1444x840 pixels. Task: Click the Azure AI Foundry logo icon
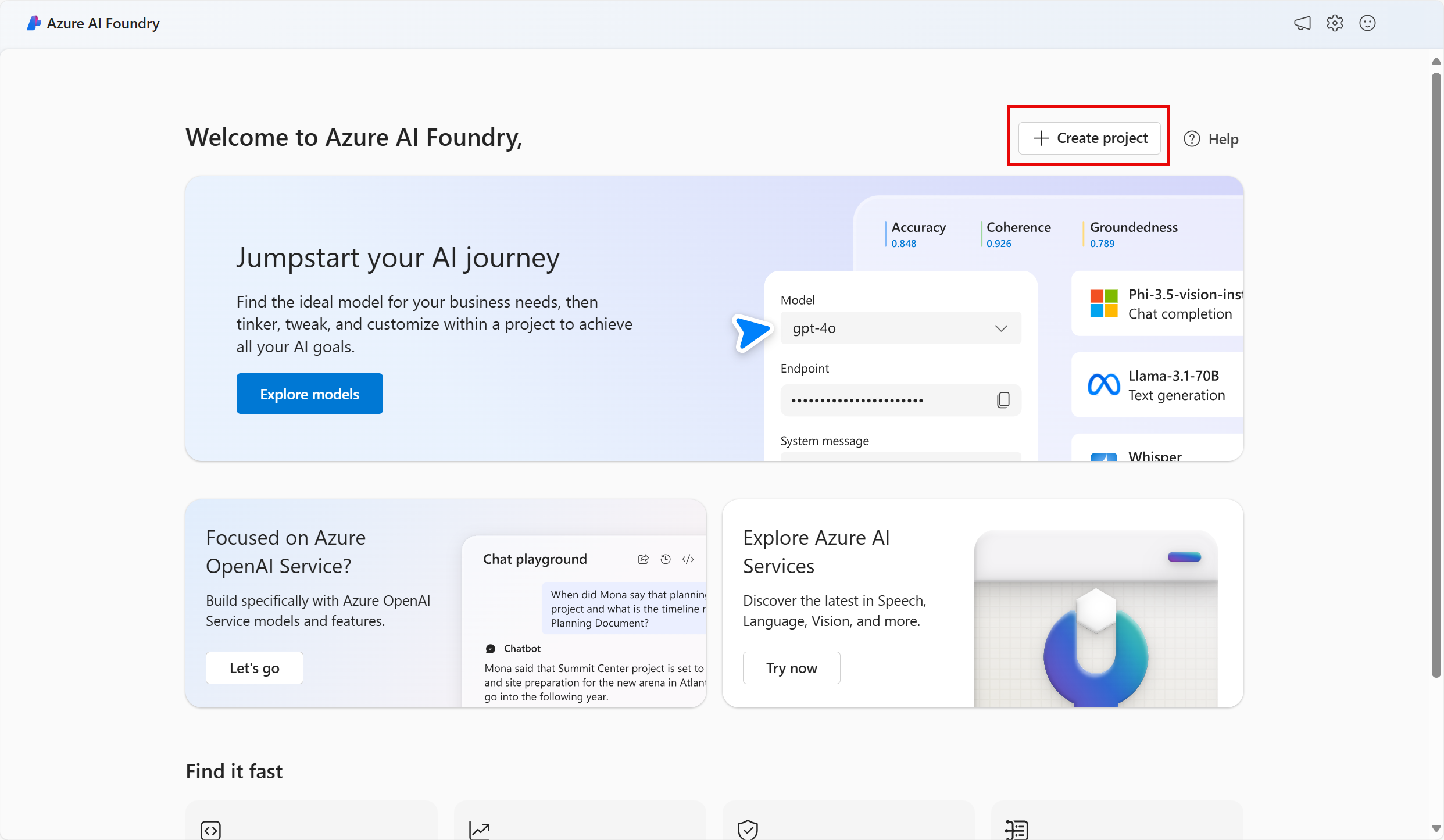(34, 23)
